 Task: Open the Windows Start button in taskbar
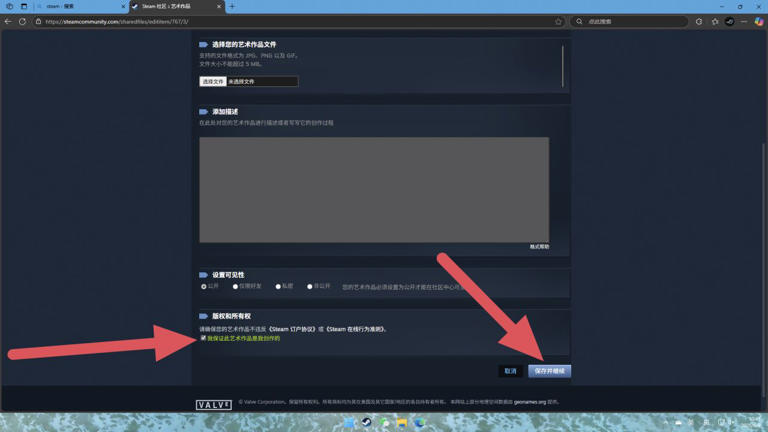pos(349,422)
